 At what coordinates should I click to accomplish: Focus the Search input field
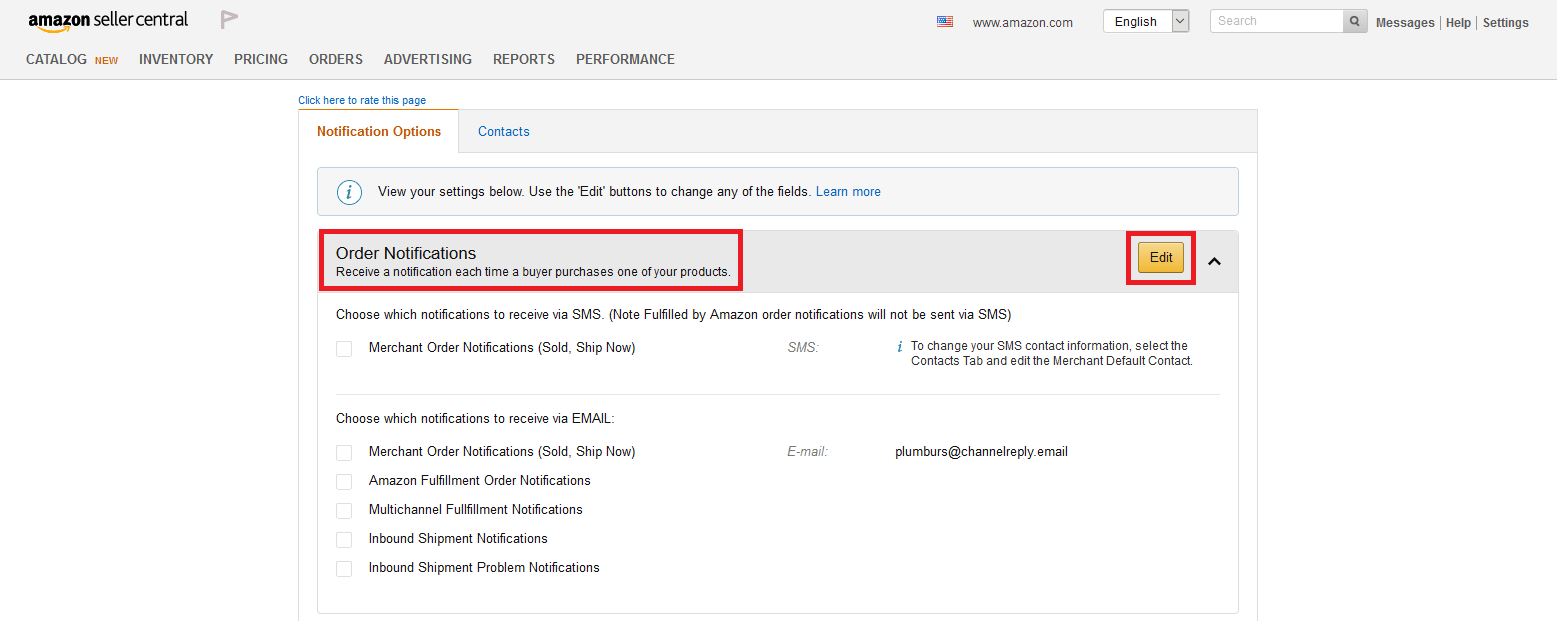(1276, 21)
